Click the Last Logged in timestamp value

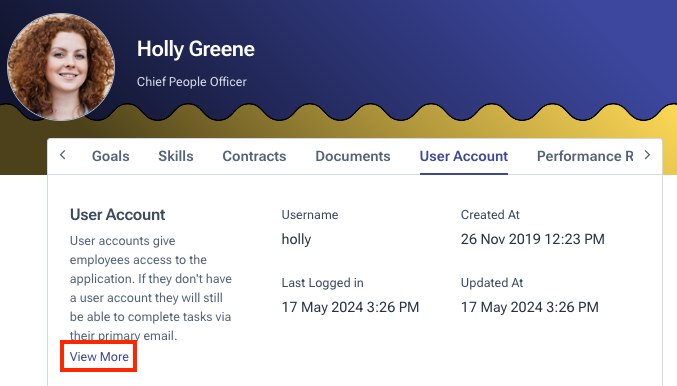(350, 307)
